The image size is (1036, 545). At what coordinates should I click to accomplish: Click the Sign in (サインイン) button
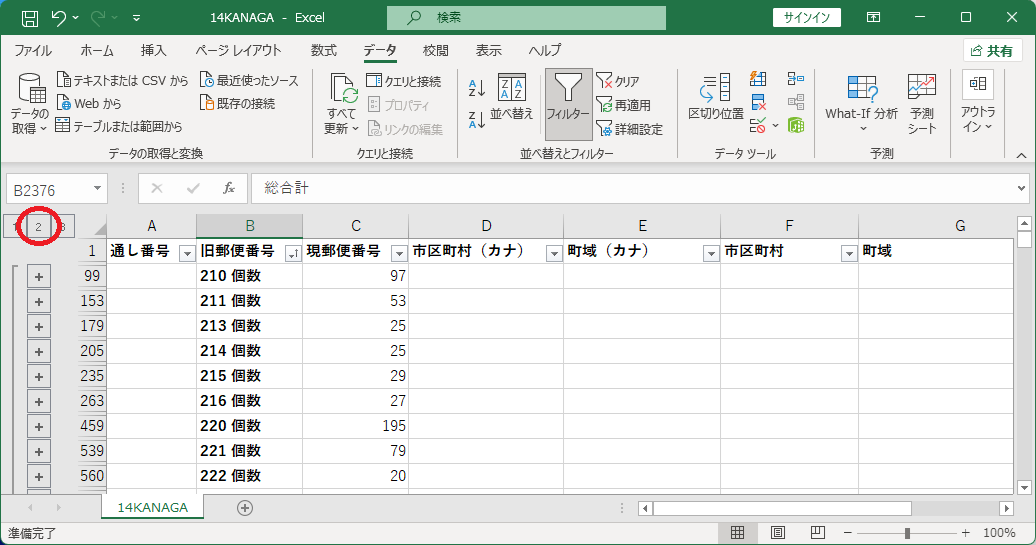click(x=807, y=18)
